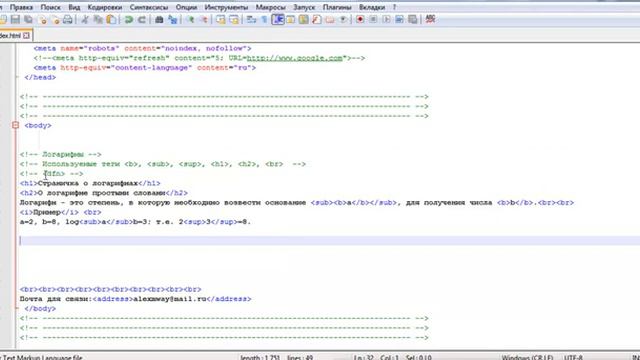This screenshot has height=360, width=640.
Task: Open Find dialog via binoculars icon
Action: [159, 19]
